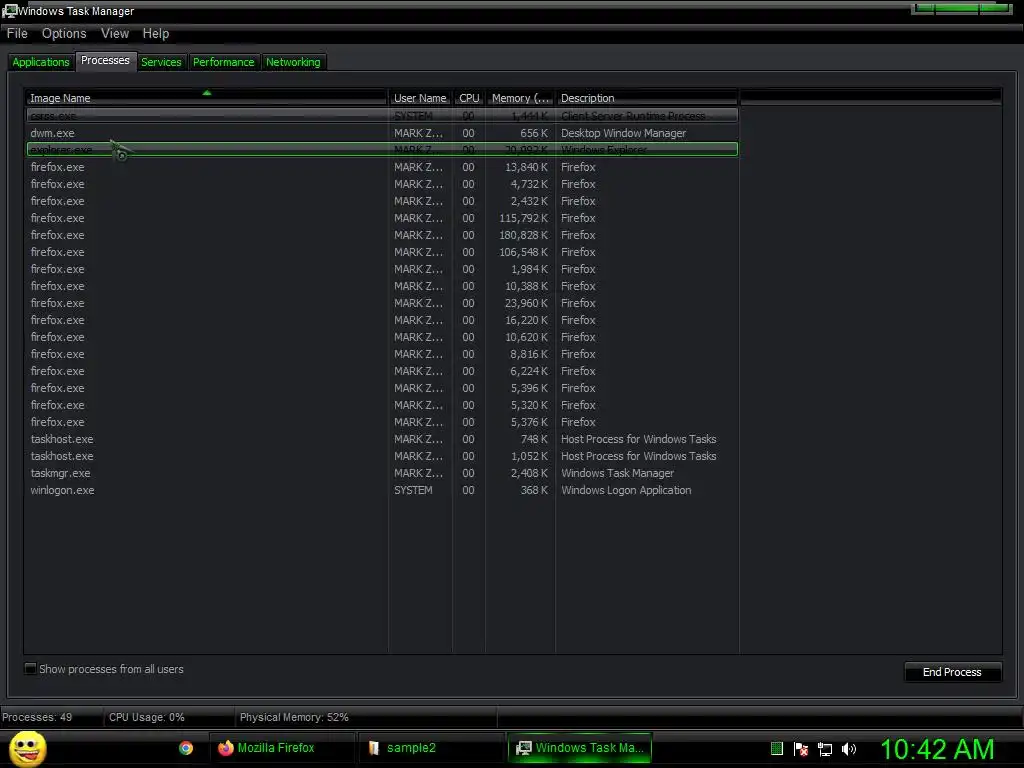Select firefox.exe using 4,732 K memory
Screen dimensions: 1024x768
click(382, 184)
